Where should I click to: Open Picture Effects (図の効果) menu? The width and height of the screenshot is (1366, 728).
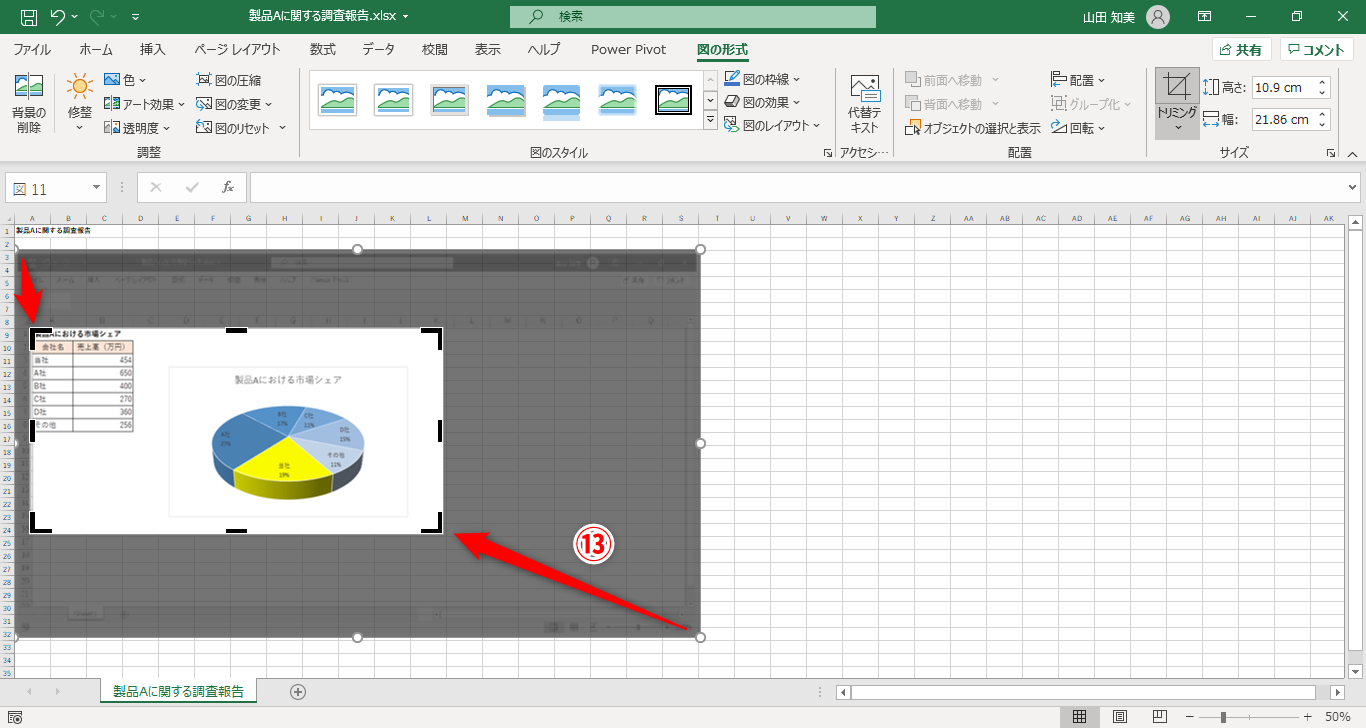pyautogui.click(x=762, y=102)
